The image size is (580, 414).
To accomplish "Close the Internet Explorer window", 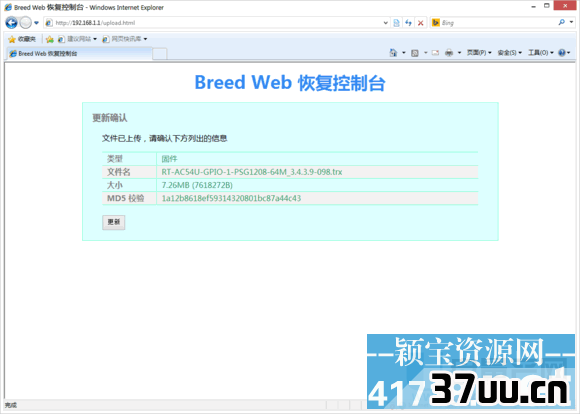I will (565, 6).
